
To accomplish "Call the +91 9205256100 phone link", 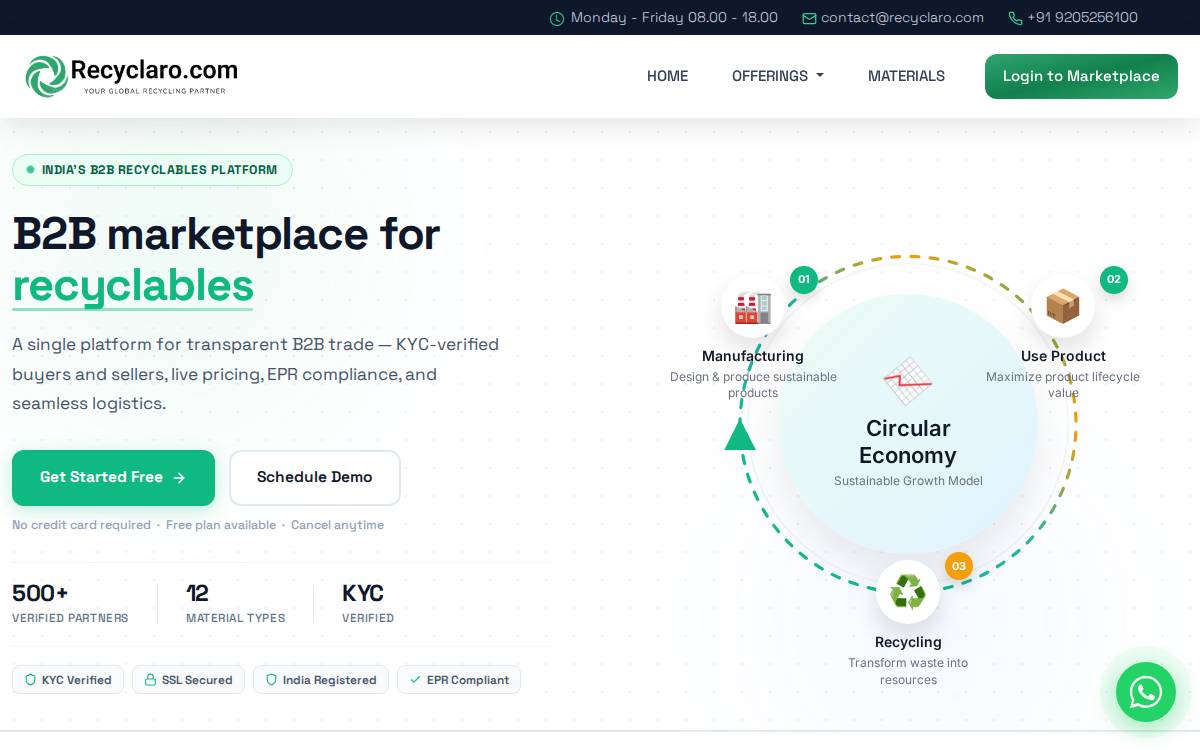I will pyautogui.click(x=1082, y=18).
